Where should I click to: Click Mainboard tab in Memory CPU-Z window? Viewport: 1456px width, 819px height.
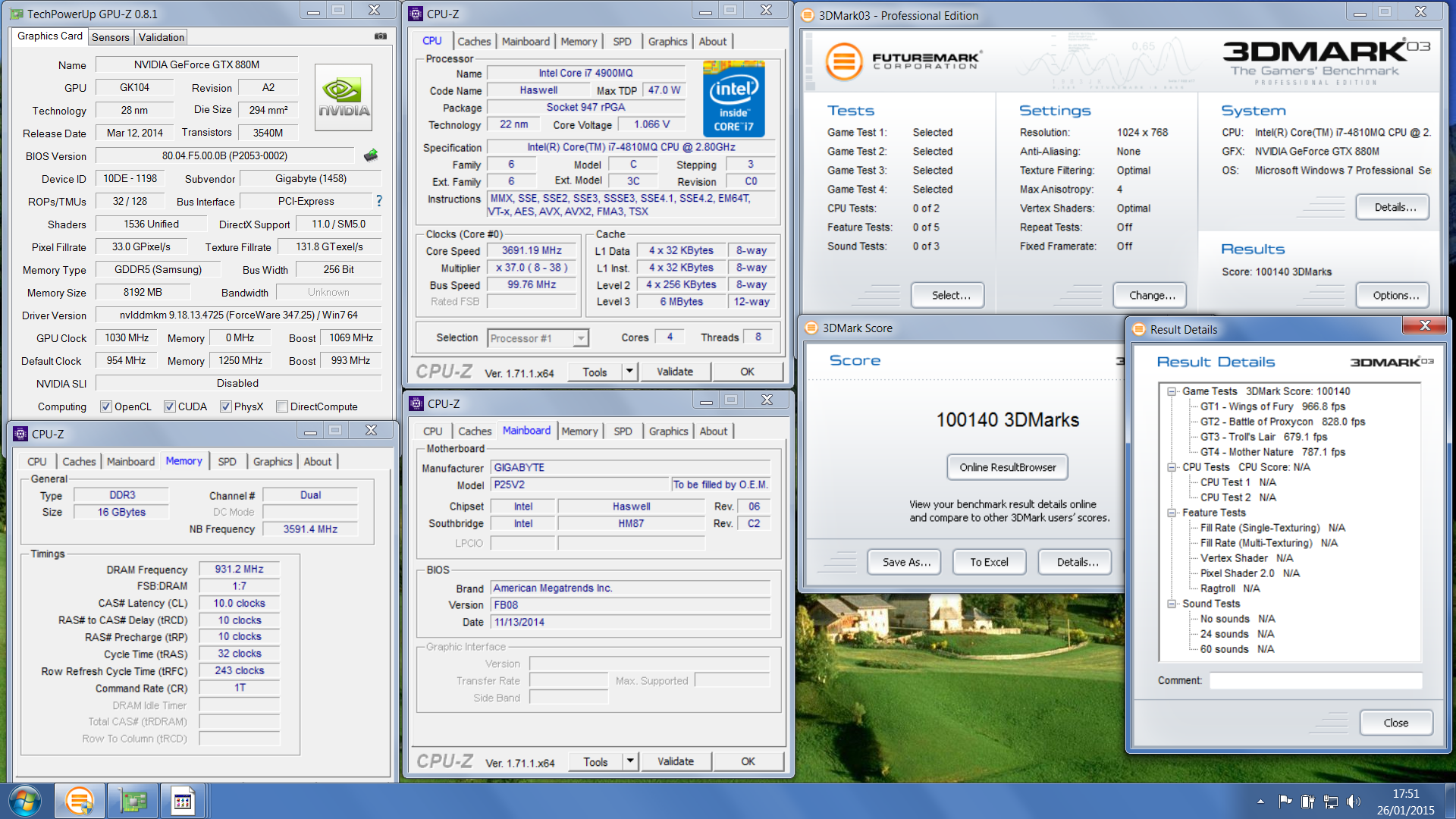tap(130, 461)
